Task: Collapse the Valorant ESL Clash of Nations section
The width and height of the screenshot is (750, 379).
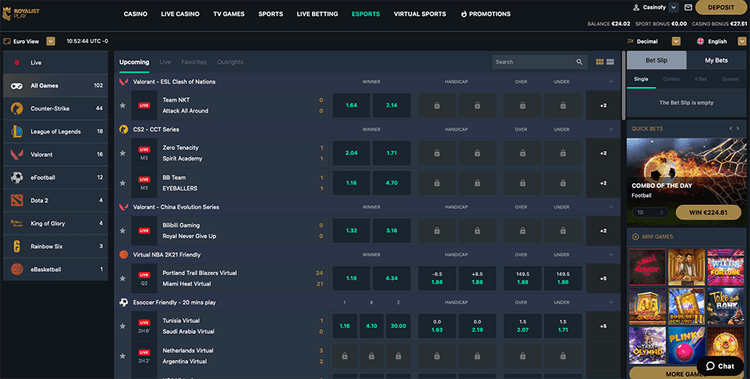Action: pyautogui.click(x=611, y=82)
